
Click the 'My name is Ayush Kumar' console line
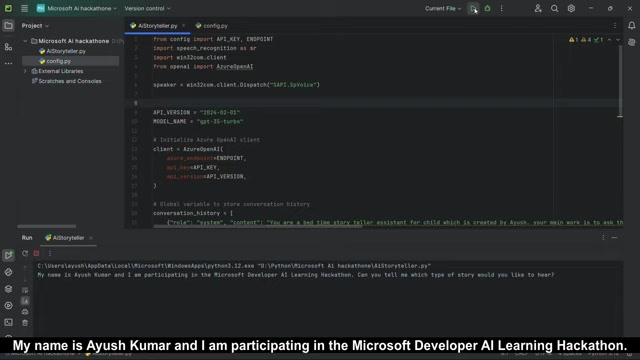tap(296, 275)
